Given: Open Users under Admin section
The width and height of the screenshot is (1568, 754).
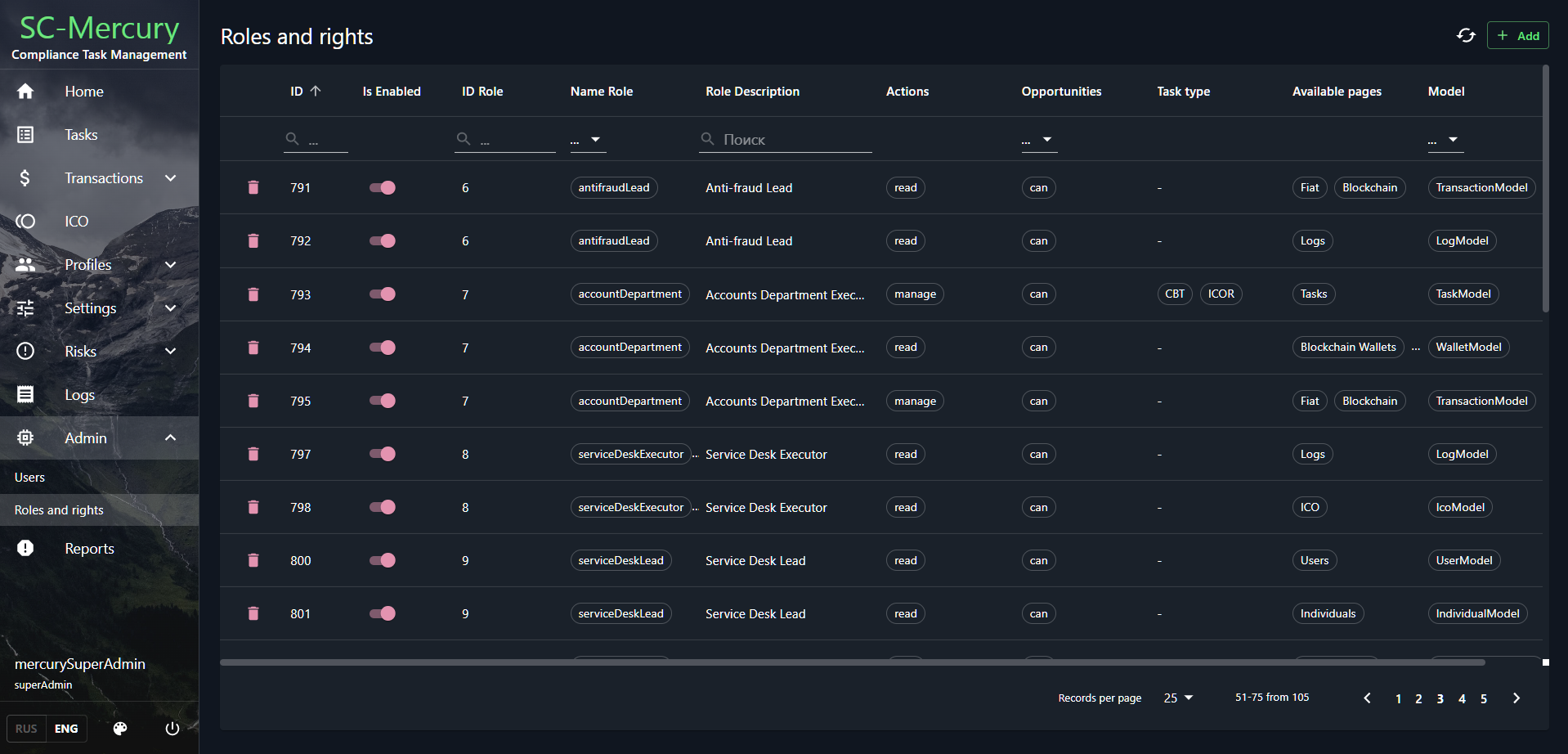Looking at the screenshot, I should [x=30, y=478].
